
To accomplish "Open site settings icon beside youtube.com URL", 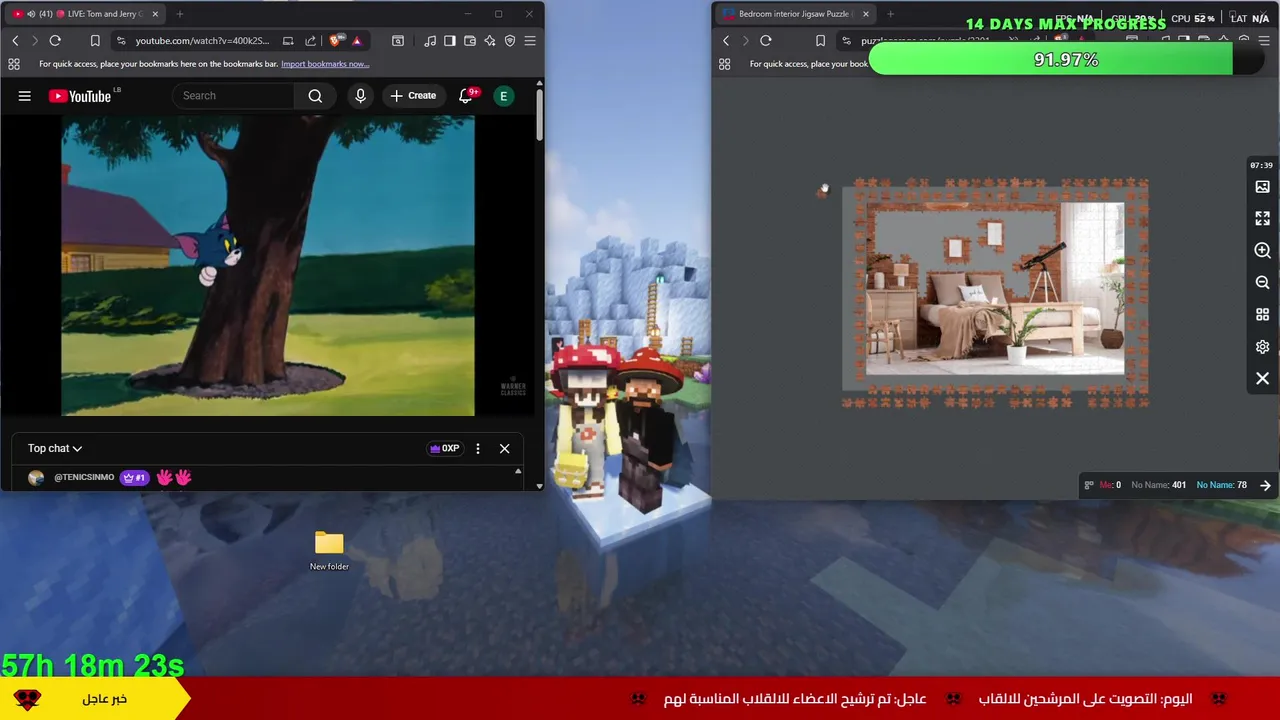I will pyautogui.click(x=121, y=40).
